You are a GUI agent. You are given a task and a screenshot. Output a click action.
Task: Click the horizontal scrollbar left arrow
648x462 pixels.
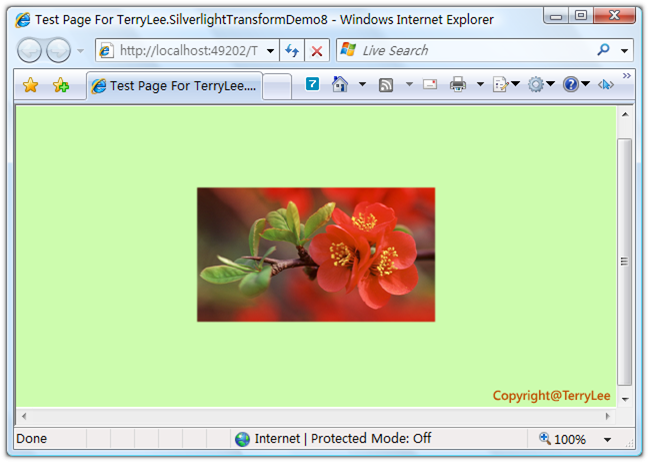click(24, 416)
